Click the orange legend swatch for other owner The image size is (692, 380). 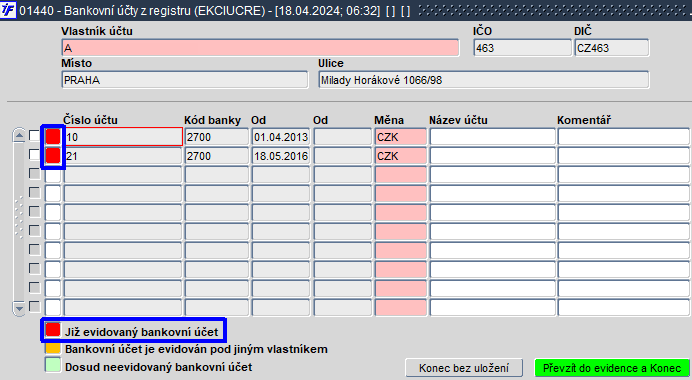tap(53, 348)
